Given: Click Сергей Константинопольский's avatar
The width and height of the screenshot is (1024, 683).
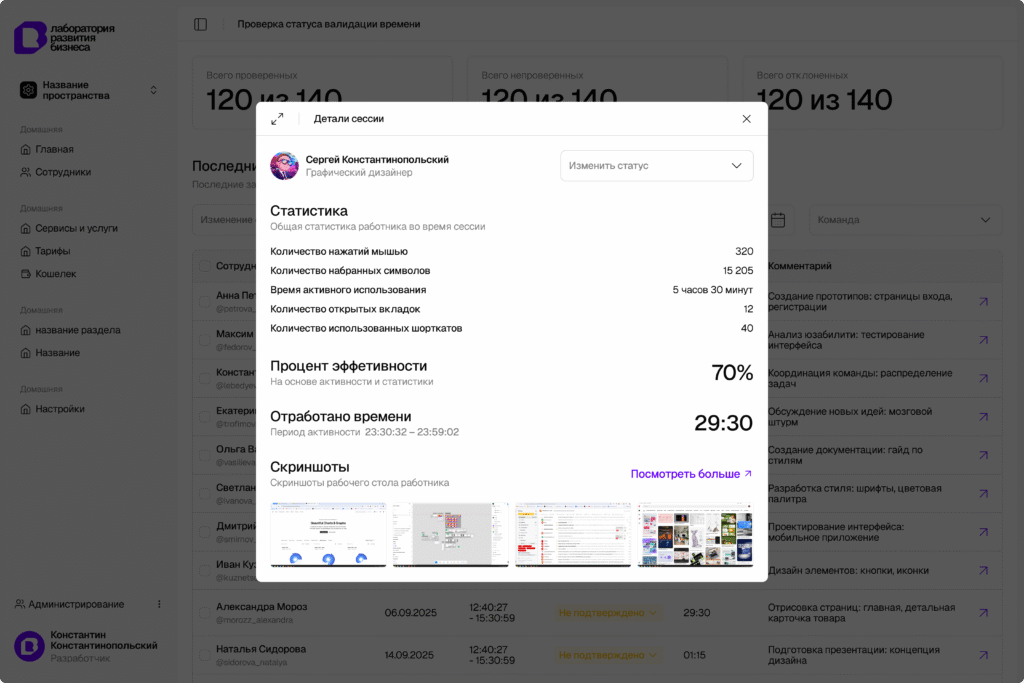Looking at the screenshot, I should click(x=284, y=166).
